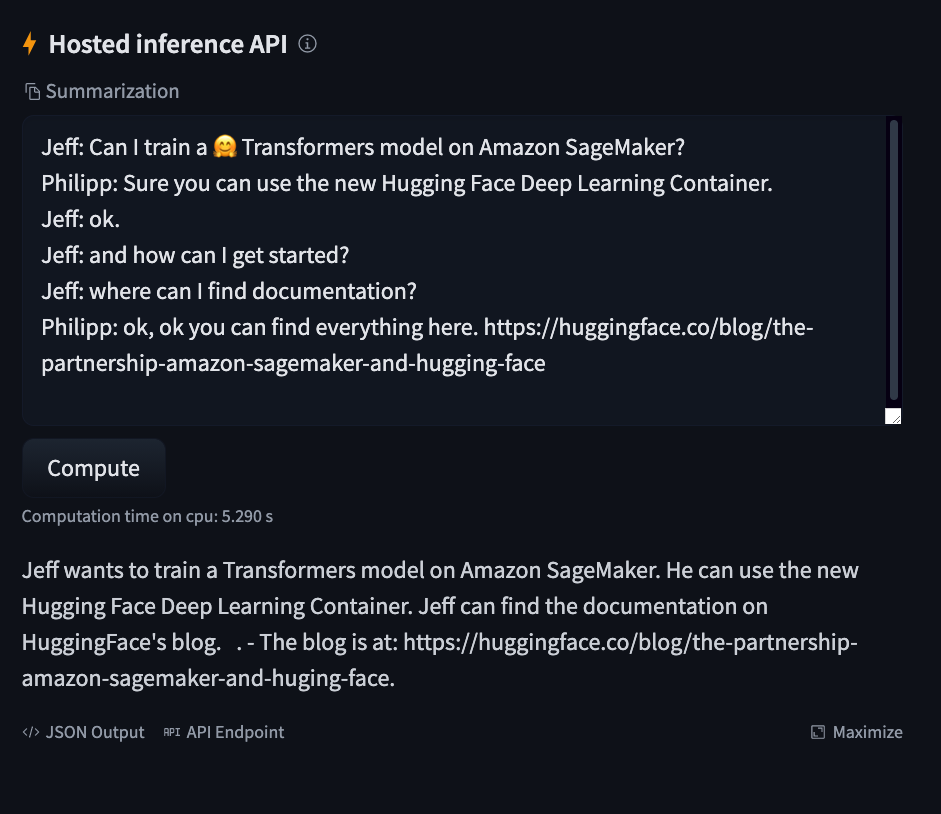
Task: Click the blog URL in the summary output
Action: tap(630, 642)
